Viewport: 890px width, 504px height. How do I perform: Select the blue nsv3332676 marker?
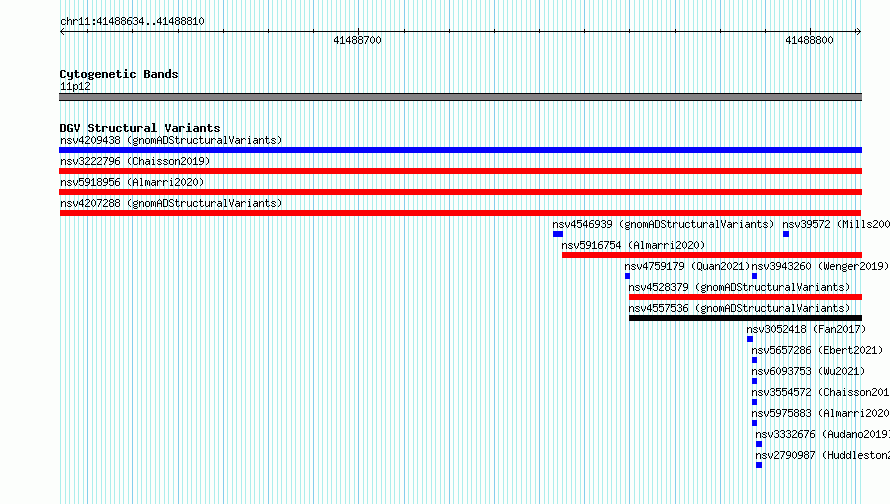[x=759, y=444]
